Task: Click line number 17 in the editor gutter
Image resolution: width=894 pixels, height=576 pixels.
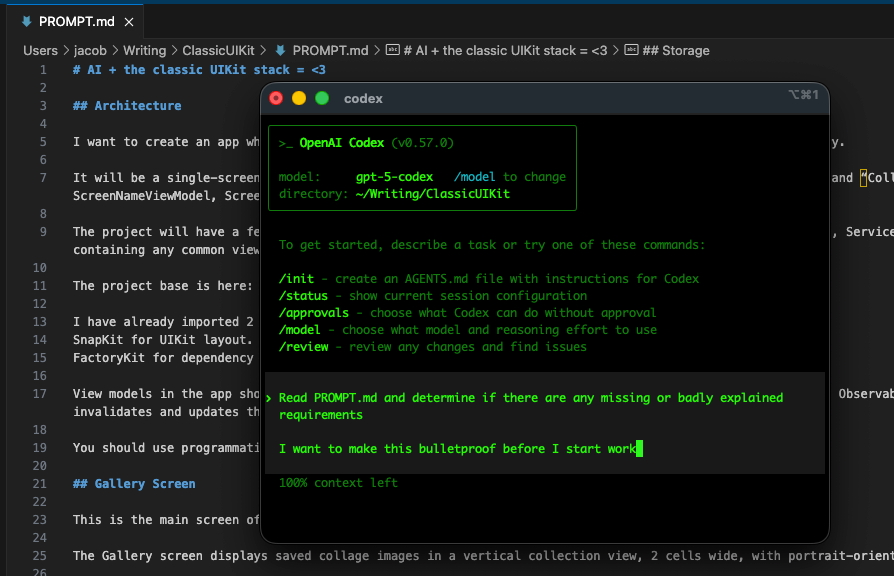Action: click(39, 394)
